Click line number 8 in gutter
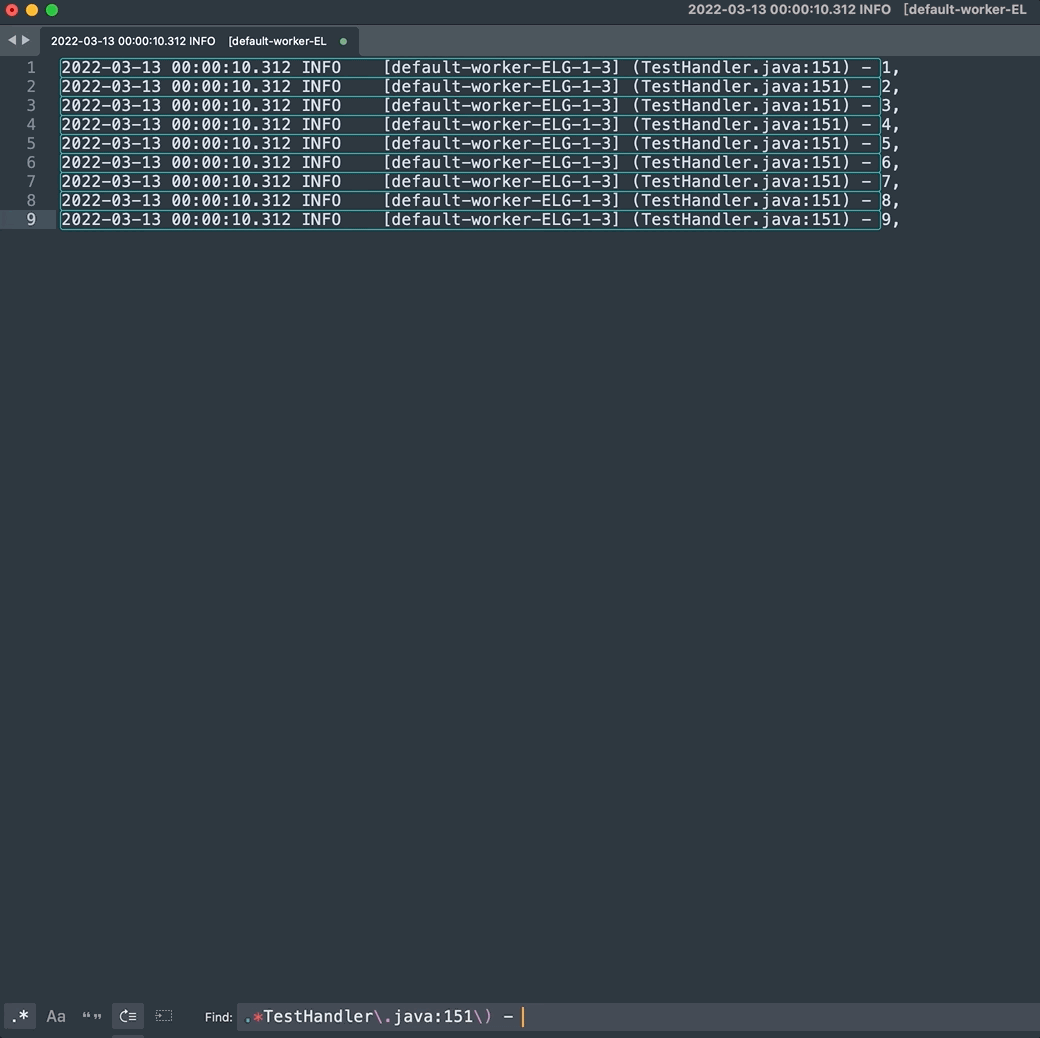This screenshot has height=1038, width=1040. point(31,200)
